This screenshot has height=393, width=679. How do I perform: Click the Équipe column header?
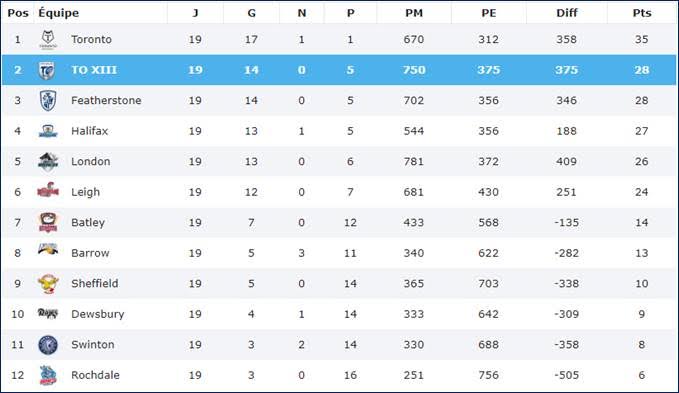(x=58, y=13)
